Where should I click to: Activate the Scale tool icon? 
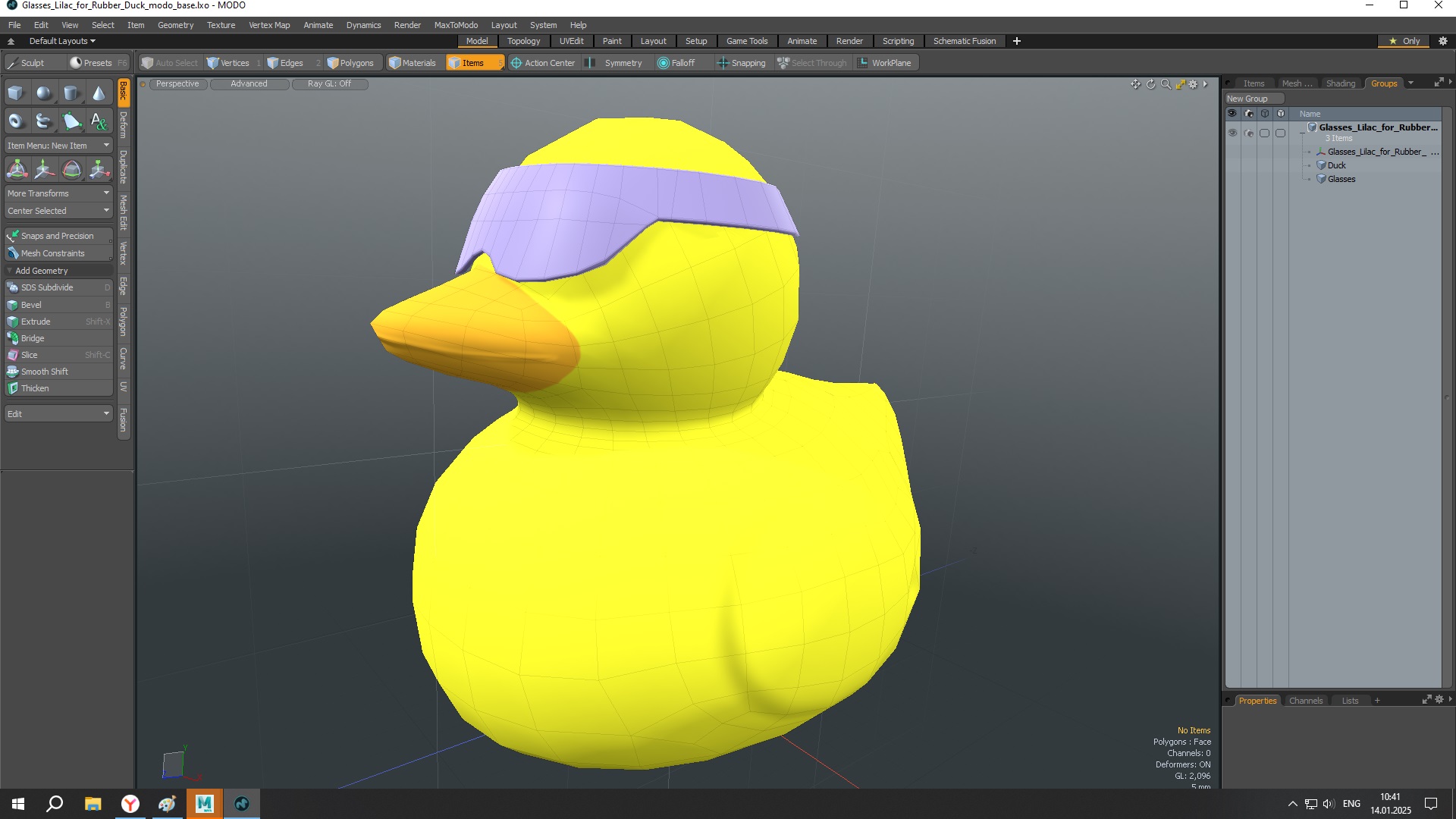click(x=99, y=169)
